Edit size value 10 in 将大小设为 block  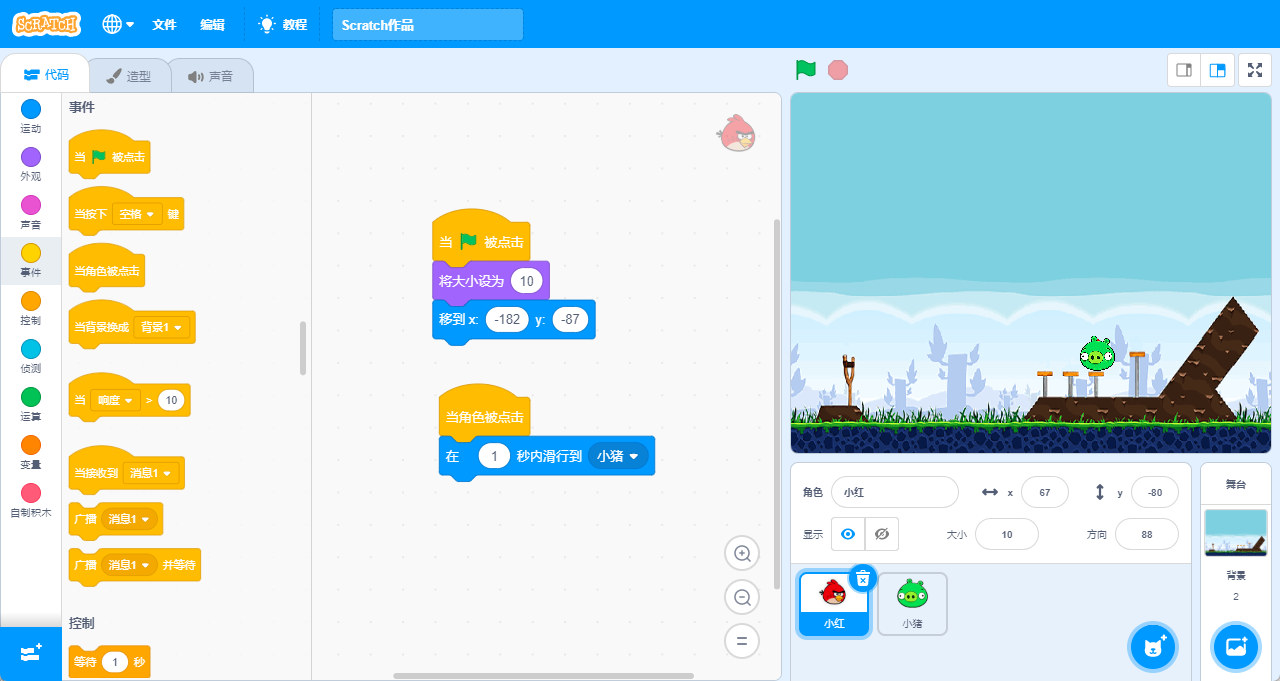pyautogui.click(x=527, y=281)
